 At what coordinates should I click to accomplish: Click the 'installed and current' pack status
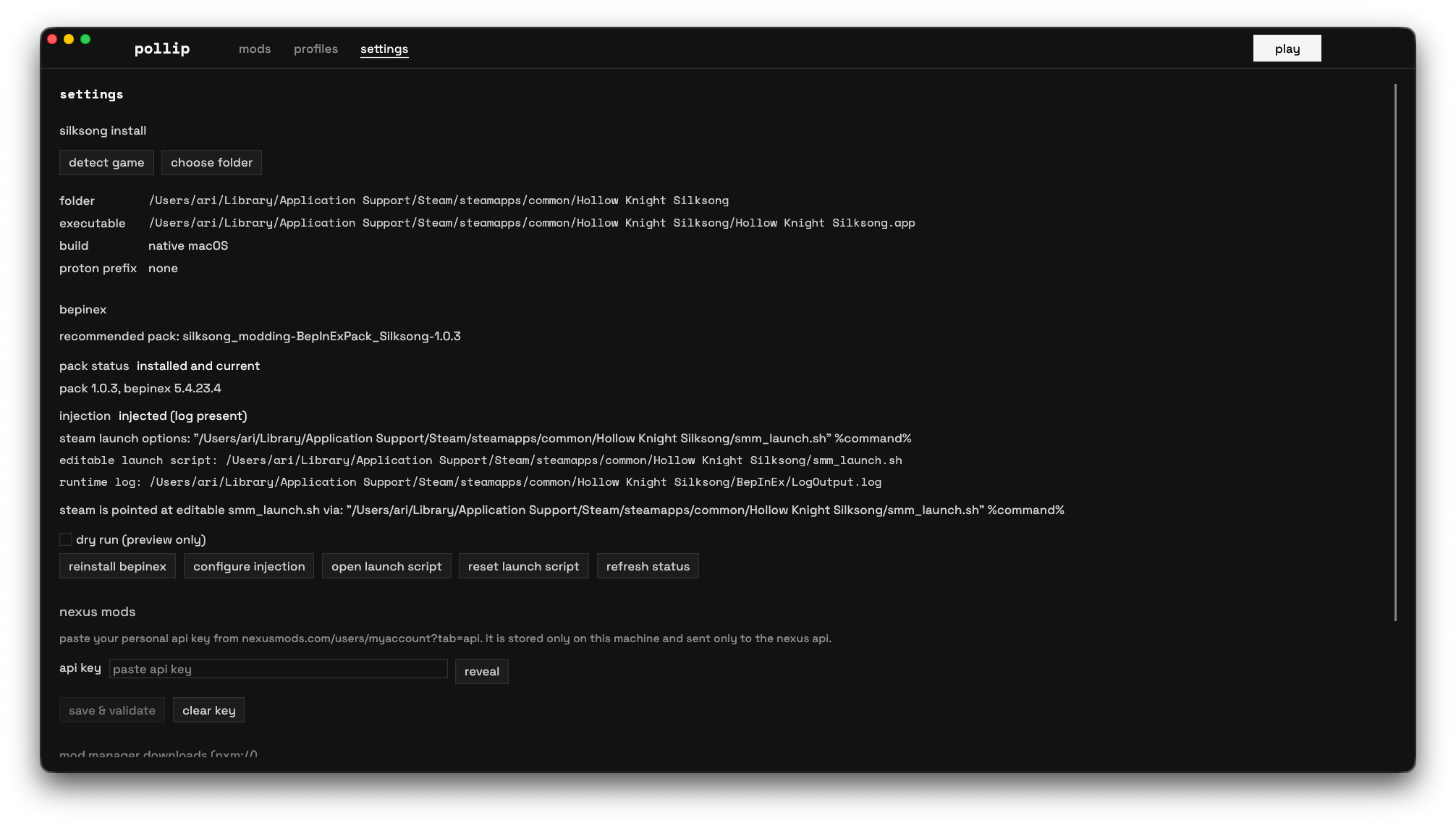[x=198, y=366]
